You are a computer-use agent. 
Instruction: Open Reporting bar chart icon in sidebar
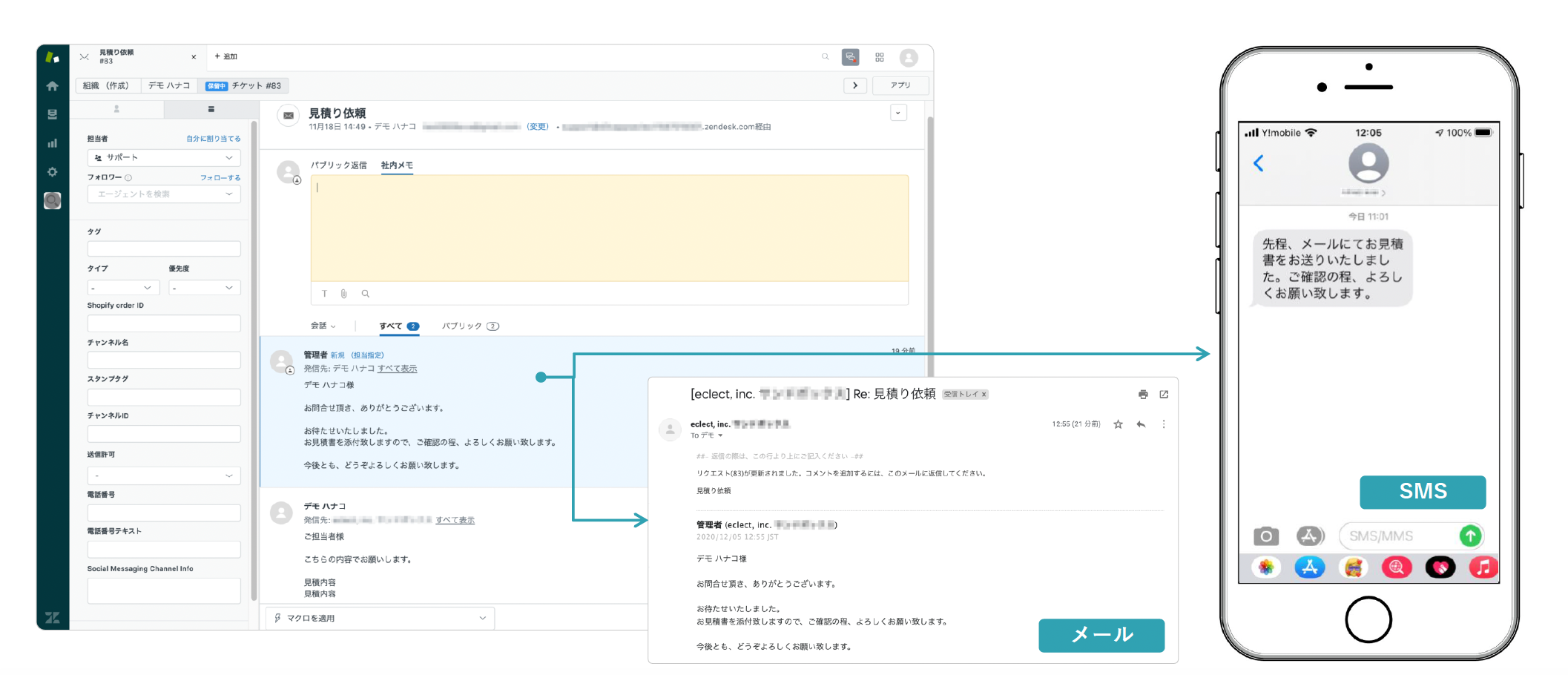pos(52,143)
